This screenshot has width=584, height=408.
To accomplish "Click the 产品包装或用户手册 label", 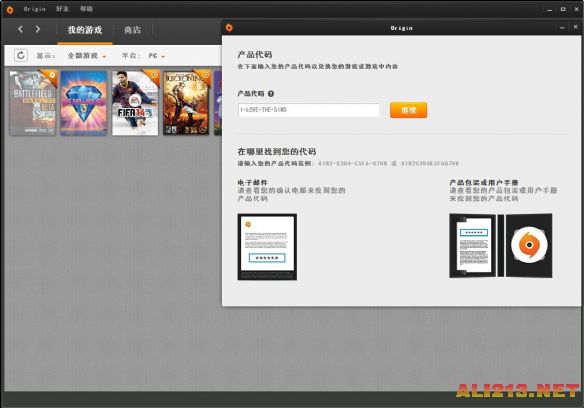I will tap(484, 183).
